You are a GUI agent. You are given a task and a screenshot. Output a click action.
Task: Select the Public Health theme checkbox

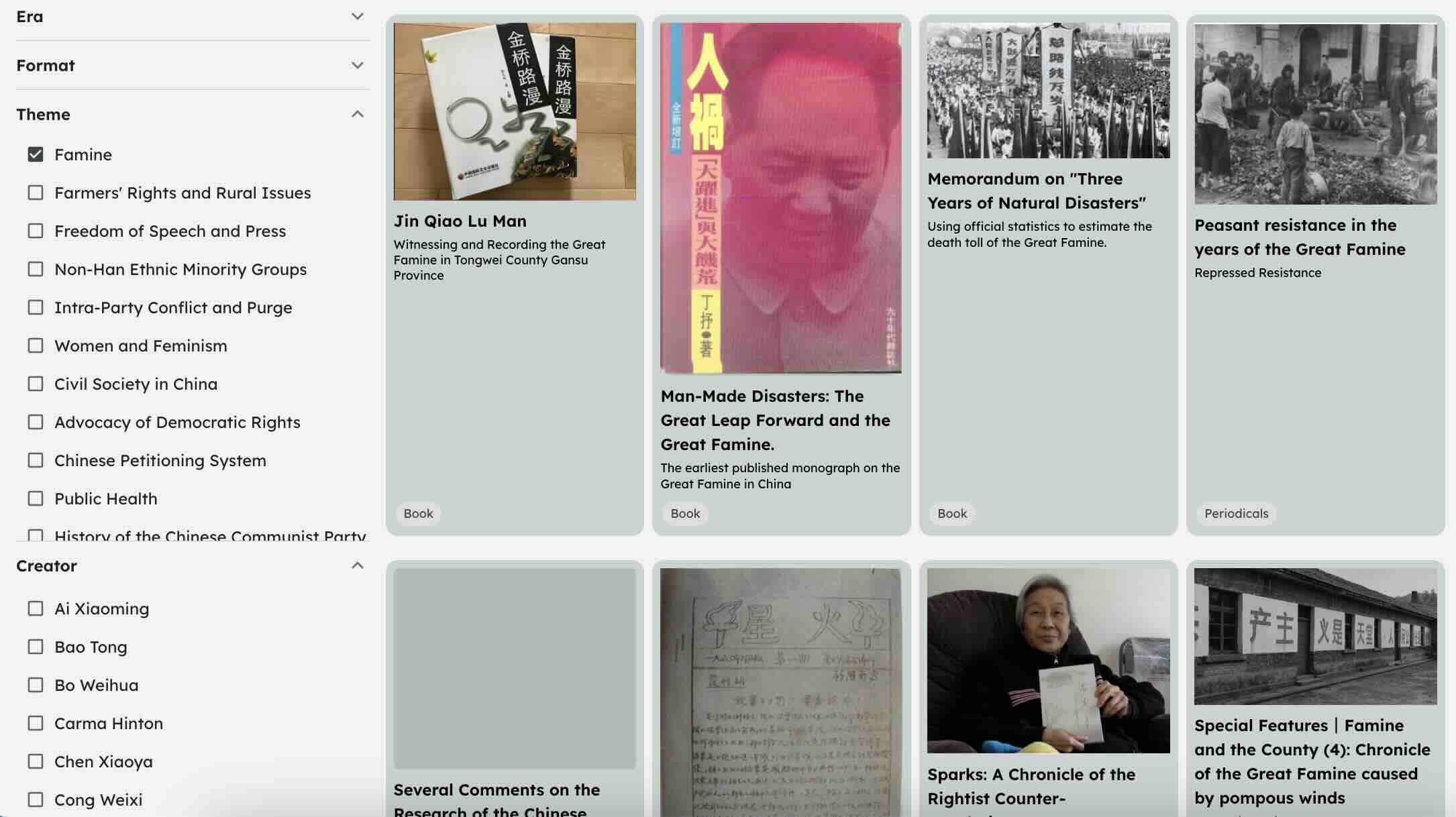point(36,498)
